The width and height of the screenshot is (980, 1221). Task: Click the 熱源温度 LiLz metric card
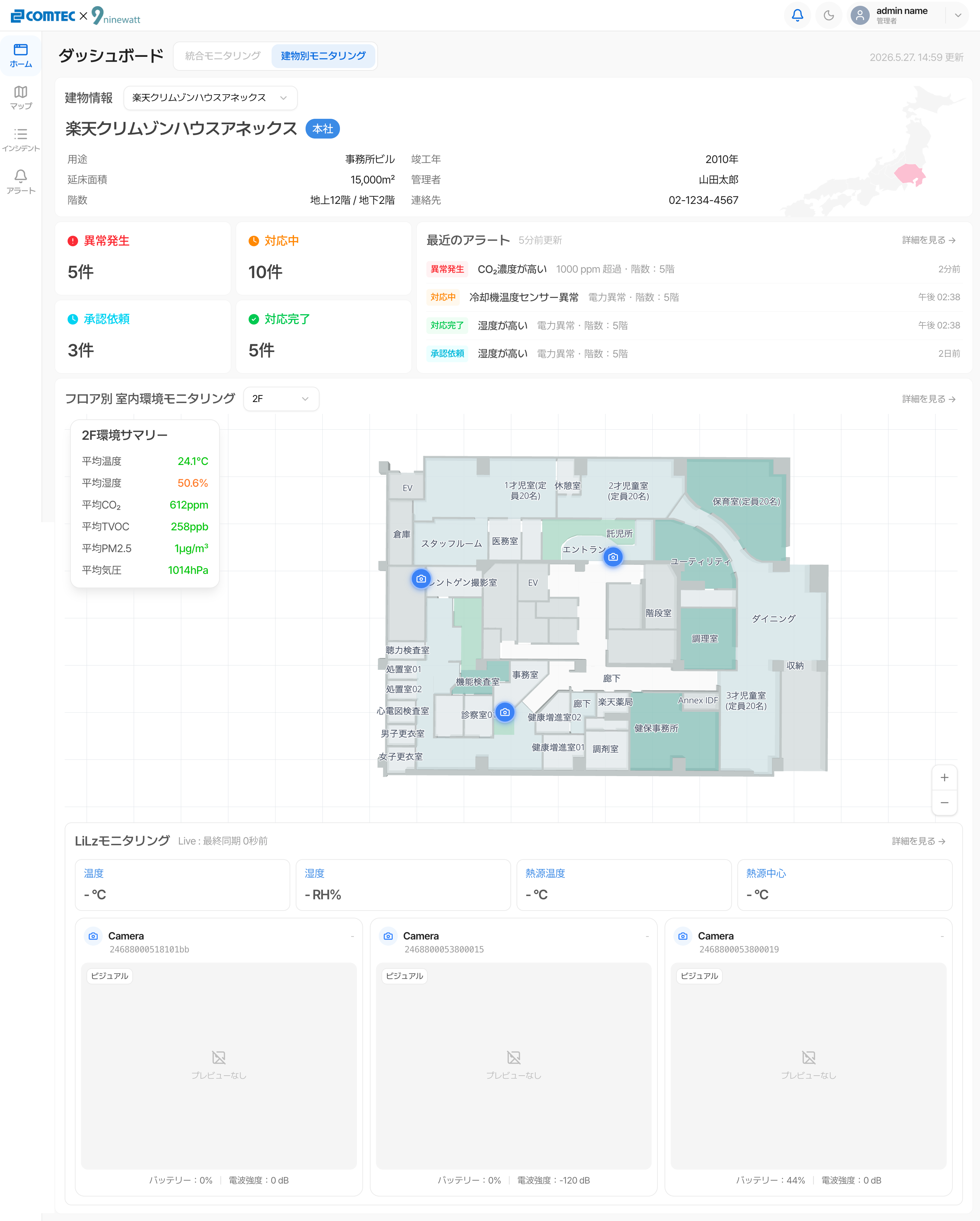[624, 885]
